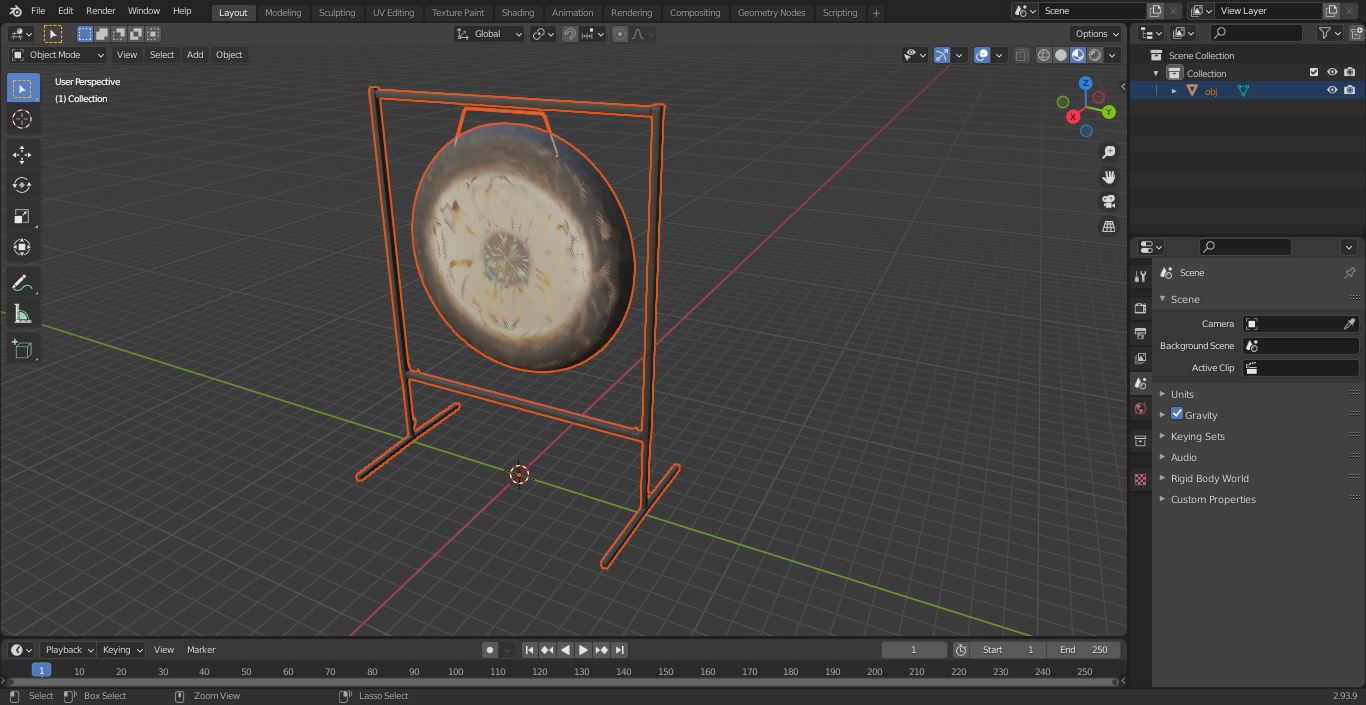Select the Add Cube tool
This screenshot has height=705, width=1366.
(x=22, y=350)
